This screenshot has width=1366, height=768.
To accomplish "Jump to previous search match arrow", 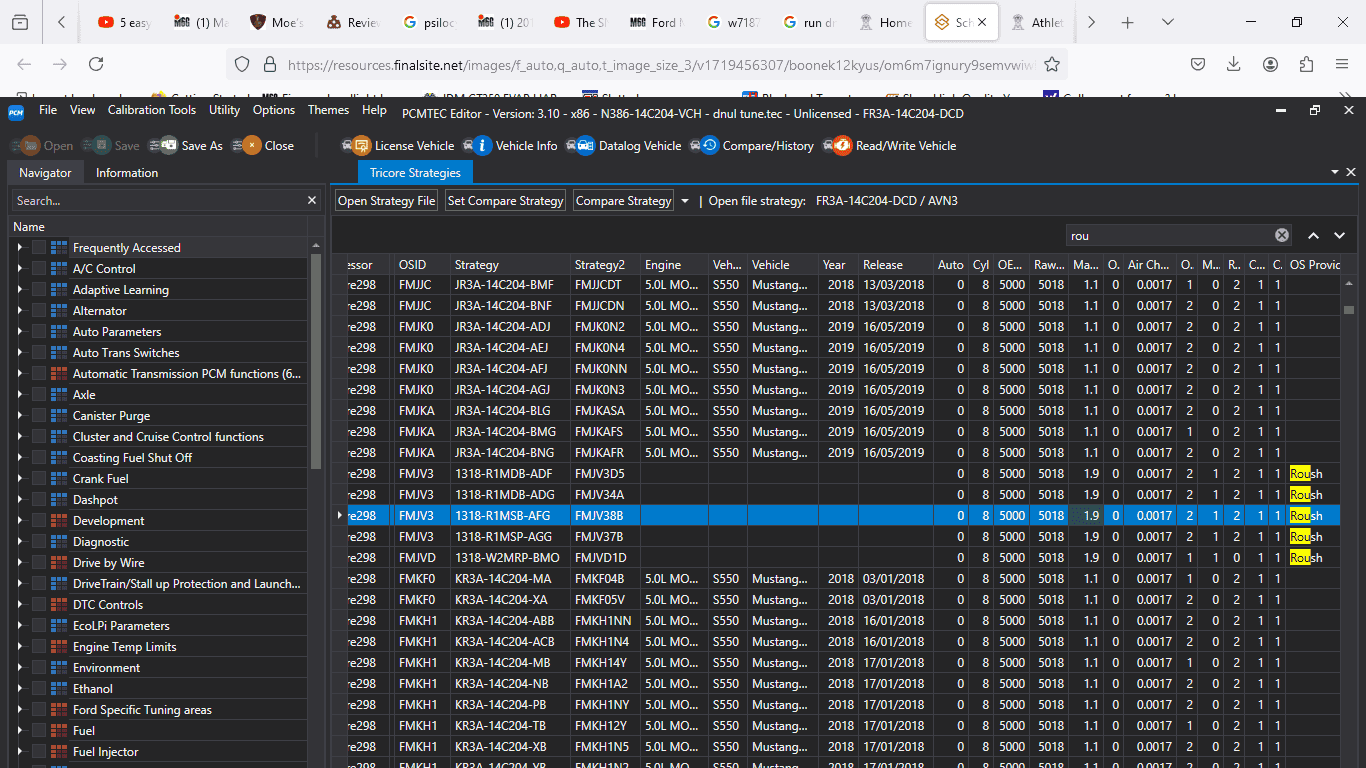I will [x=1313, y=236].
